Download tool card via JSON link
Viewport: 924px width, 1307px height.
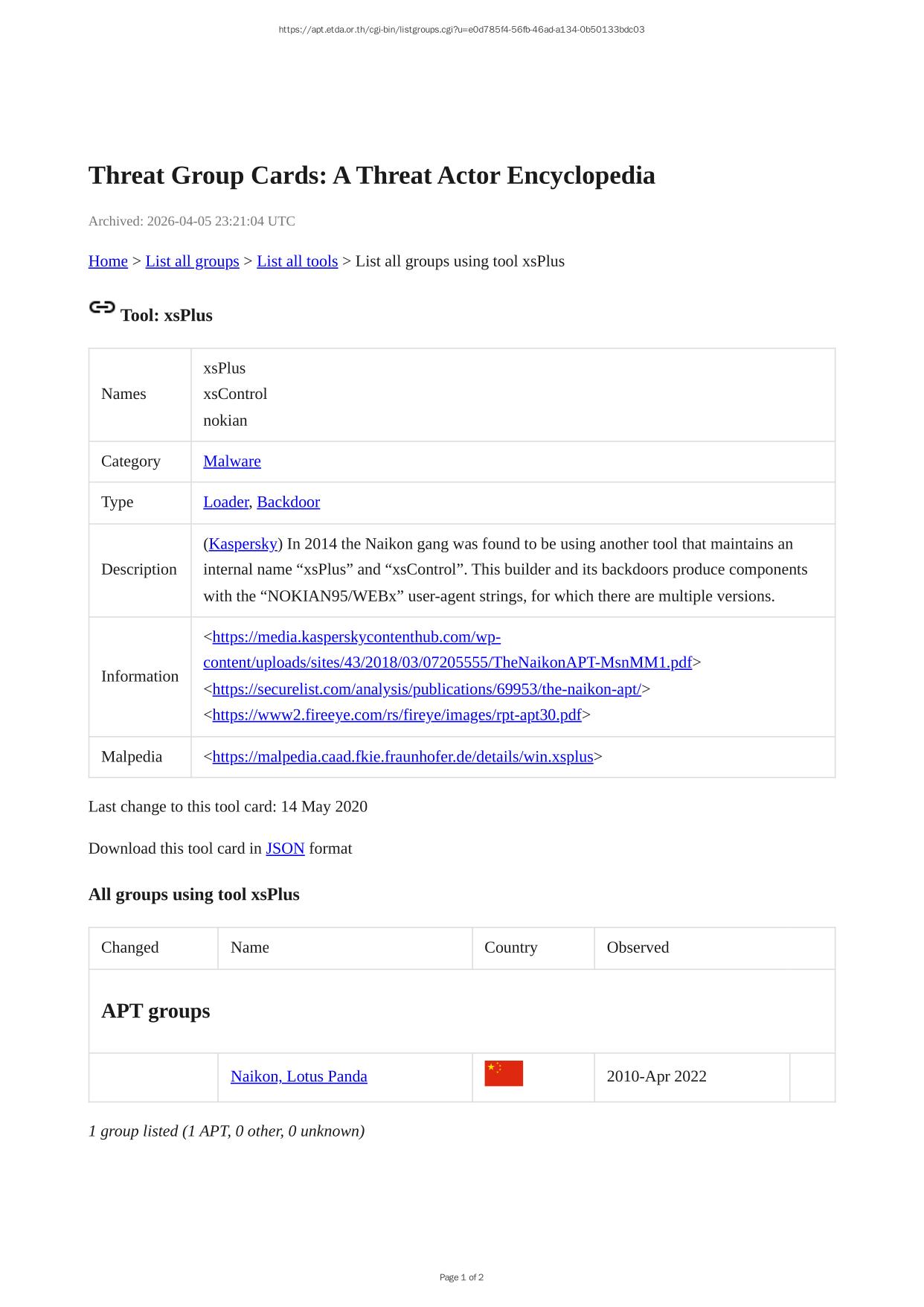[x=285, y=849]
